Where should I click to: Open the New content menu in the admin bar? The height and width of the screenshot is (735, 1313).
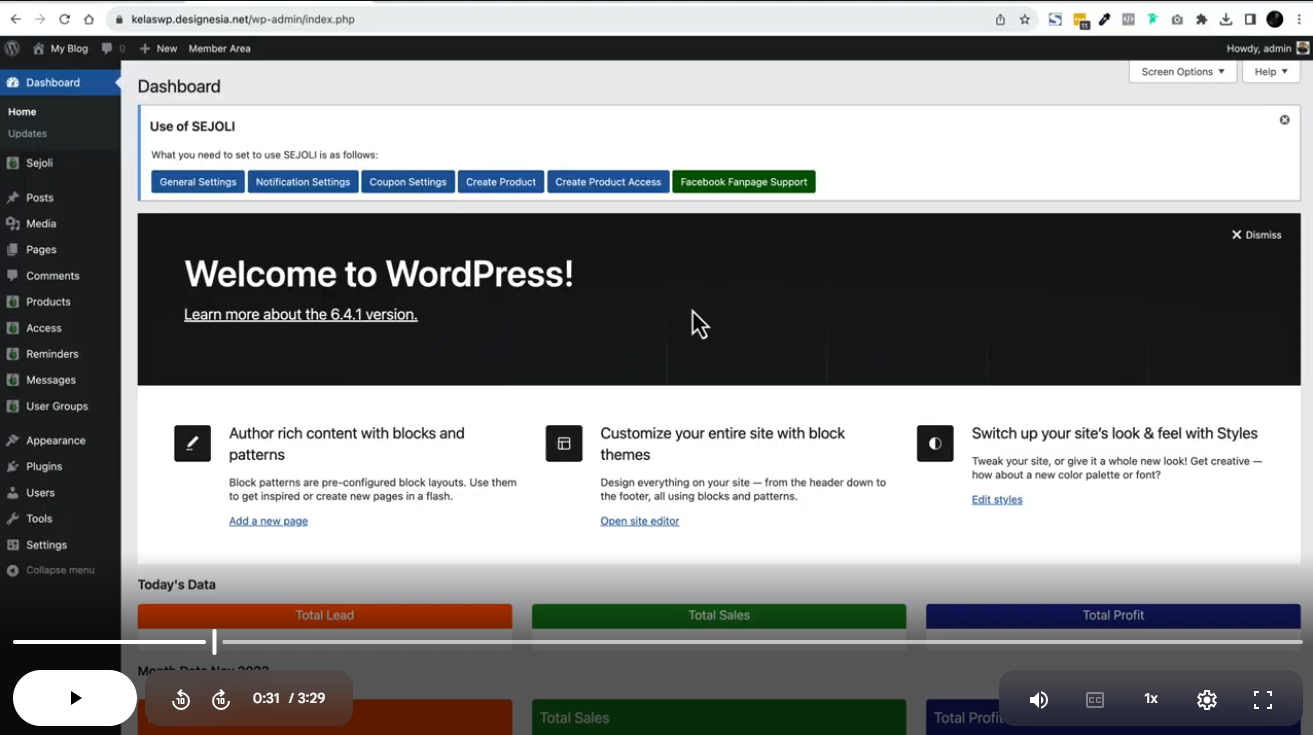pyautogui.click(x=158, y=48)
